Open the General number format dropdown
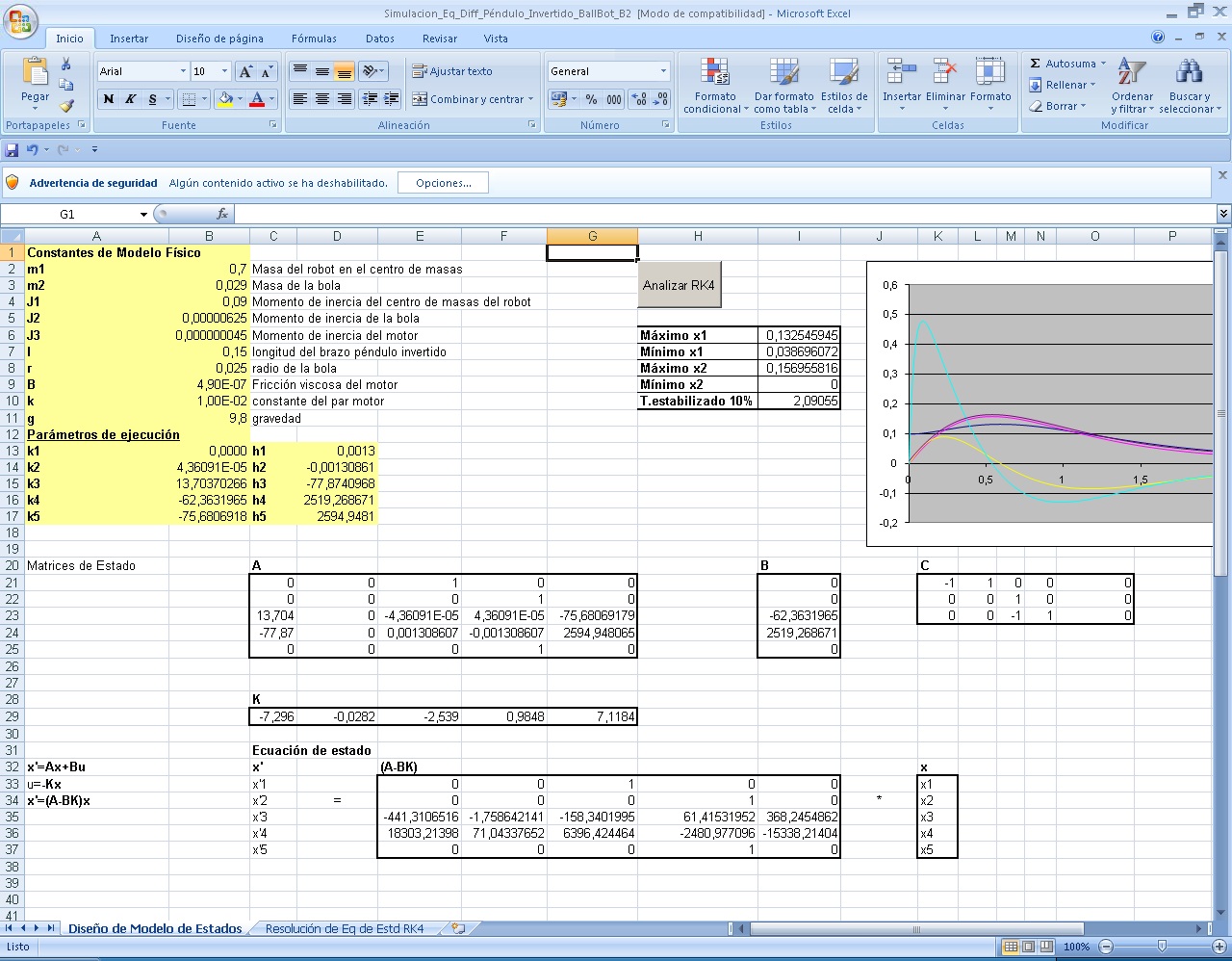Screen dimensions: 1232x961 pos(664,70)
